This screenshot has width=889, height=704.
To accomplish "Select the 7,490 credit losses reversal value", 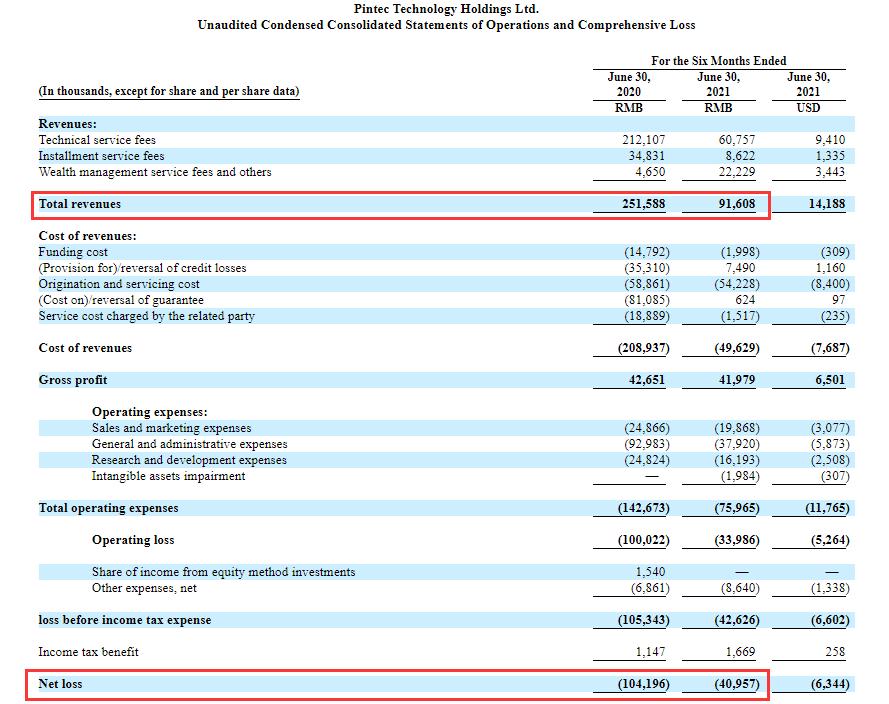I will (x=740, y=268).
